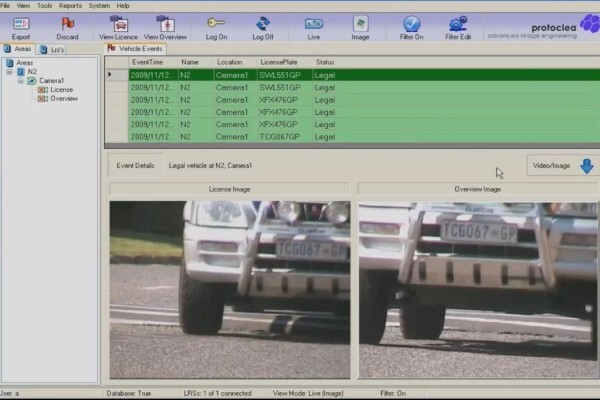
Task: Switch to Live mode icon
Action: click(314, 24)
